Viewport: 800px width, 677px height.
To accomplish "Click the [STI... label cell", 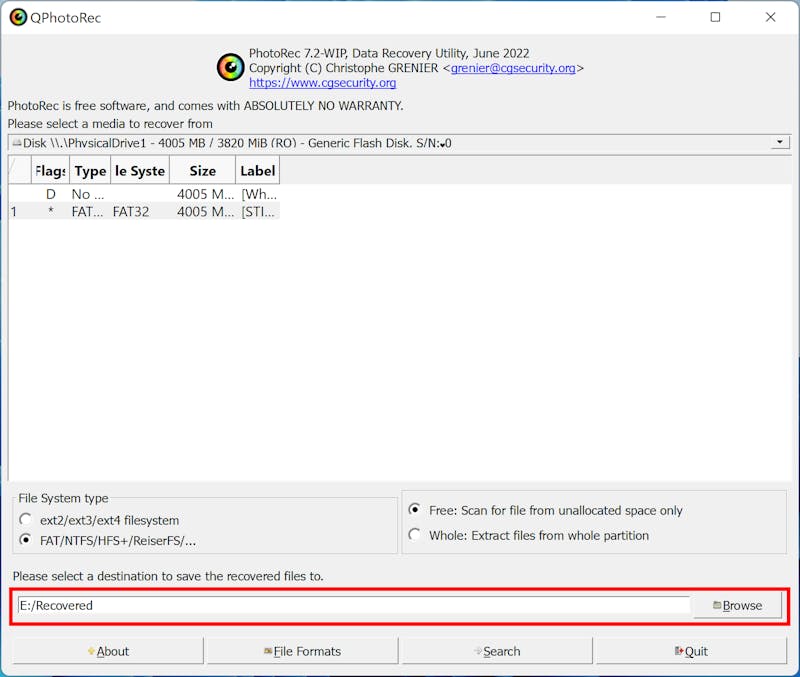I will [259, 211].
